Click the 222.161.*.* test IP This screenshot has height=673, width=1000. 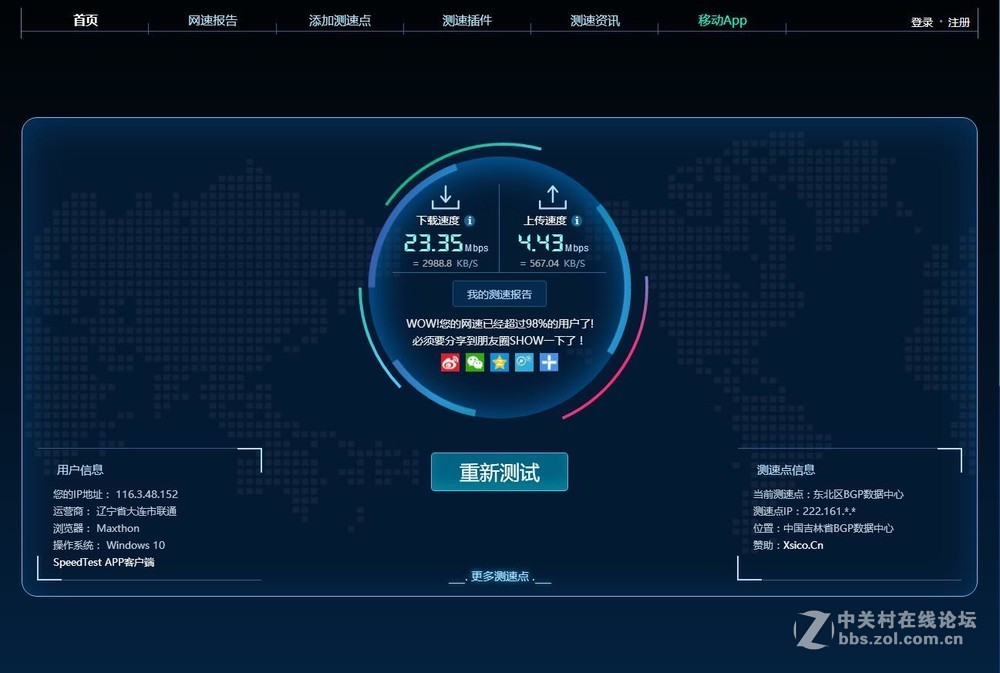(x=829, y=512)
